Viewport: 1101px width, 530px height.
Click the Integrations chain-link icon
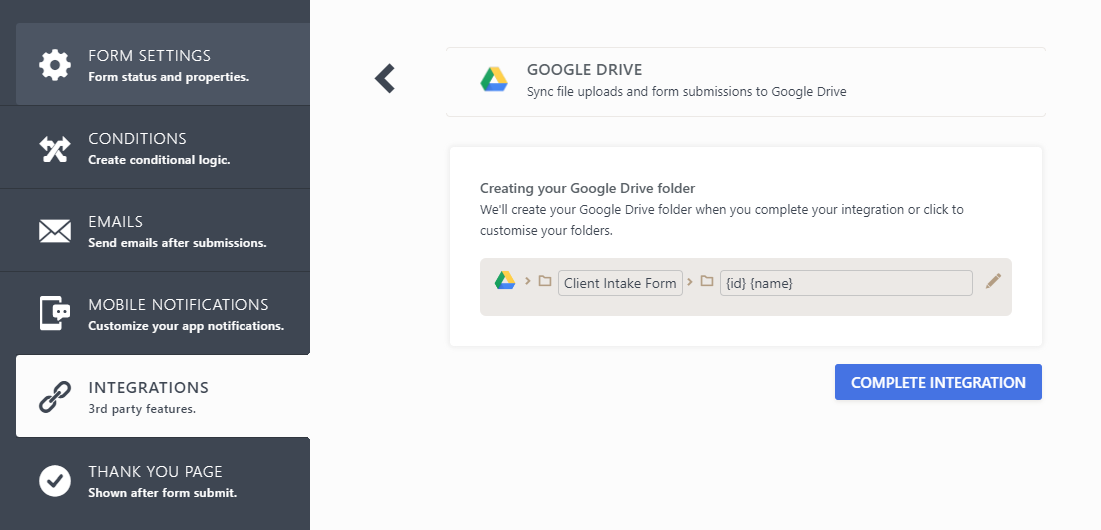click(55, 397)
